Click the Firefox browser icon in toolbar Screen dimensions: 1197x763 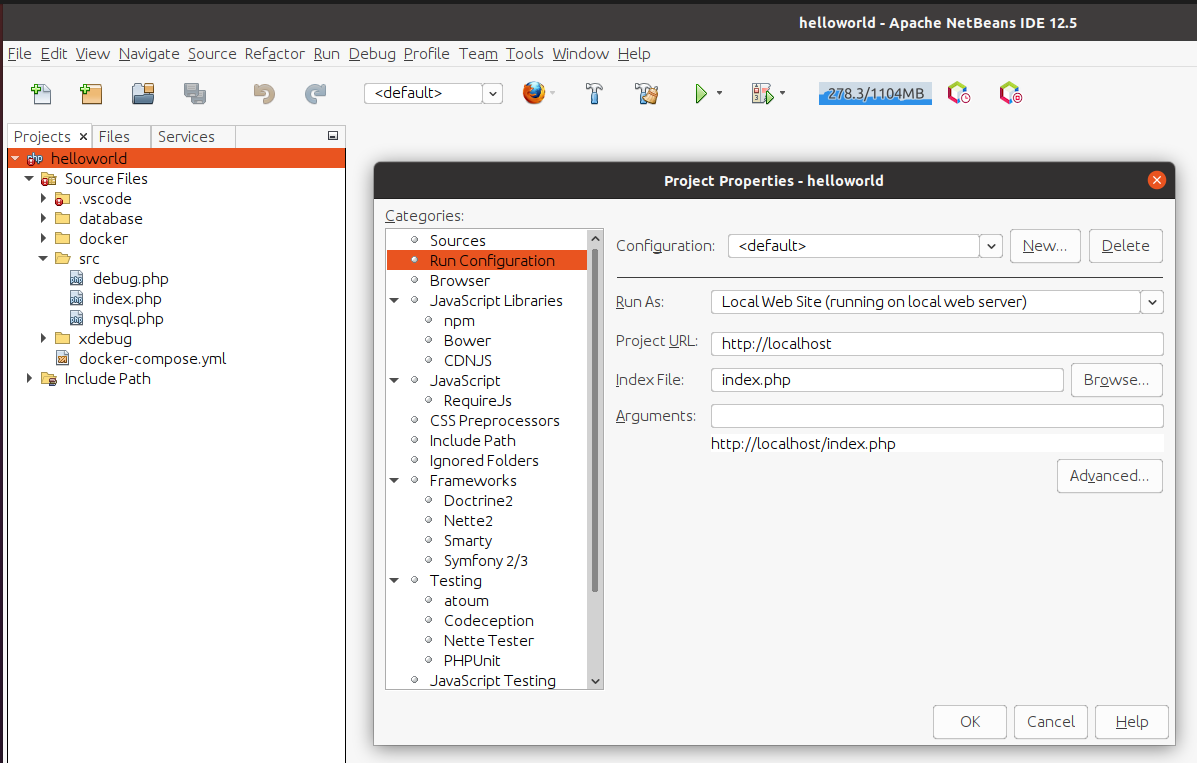pyautogui.click(x=534, y=92)
